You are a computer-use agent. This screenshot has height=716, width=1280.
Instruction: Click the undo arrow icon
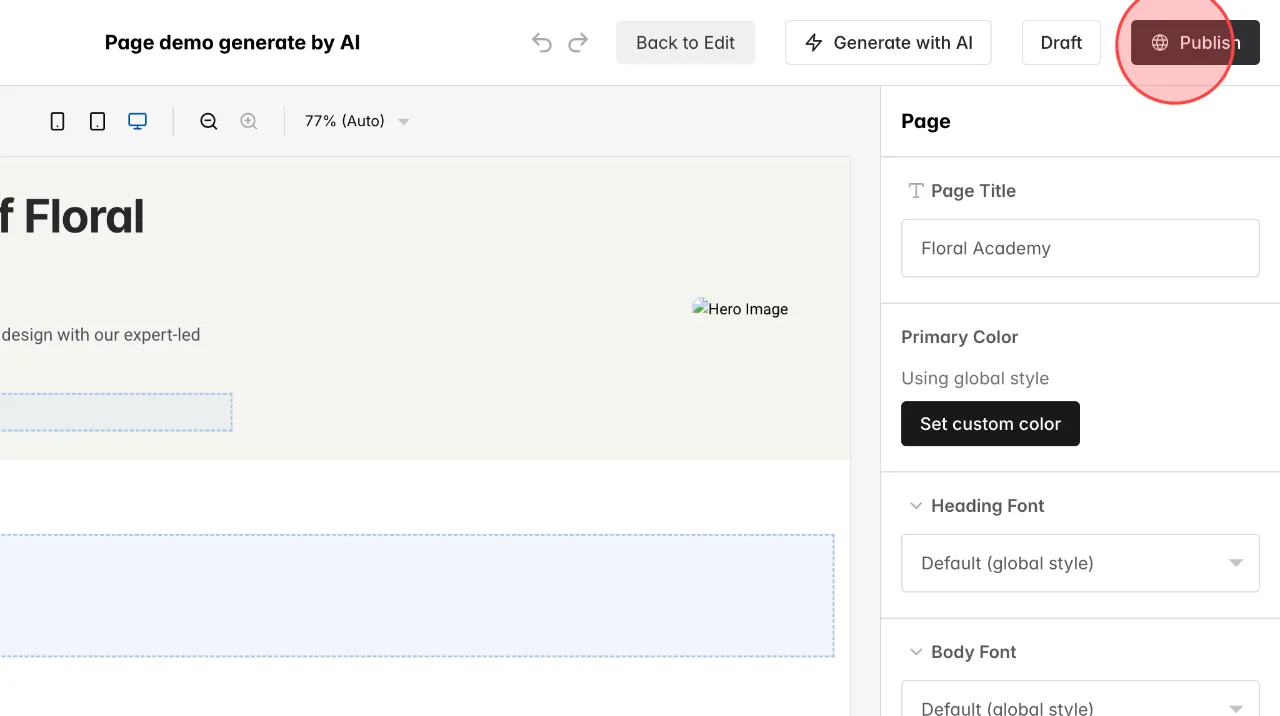point(542,43)
